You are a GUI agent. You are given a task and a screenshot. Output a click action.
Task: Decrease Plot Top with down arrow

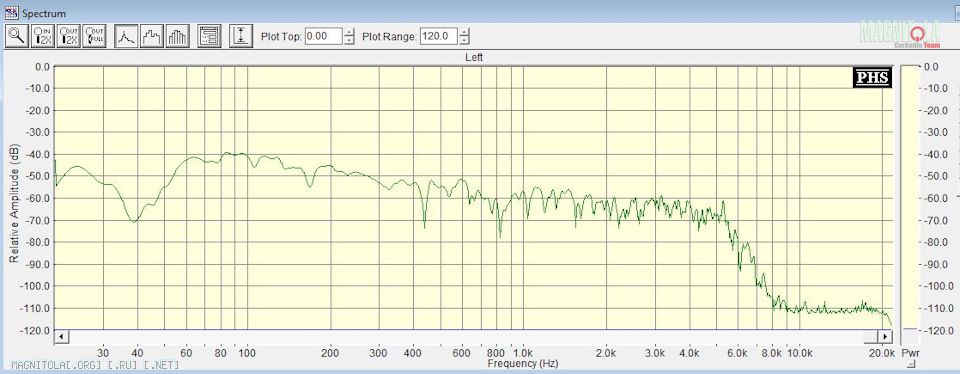tap(349, 40)
